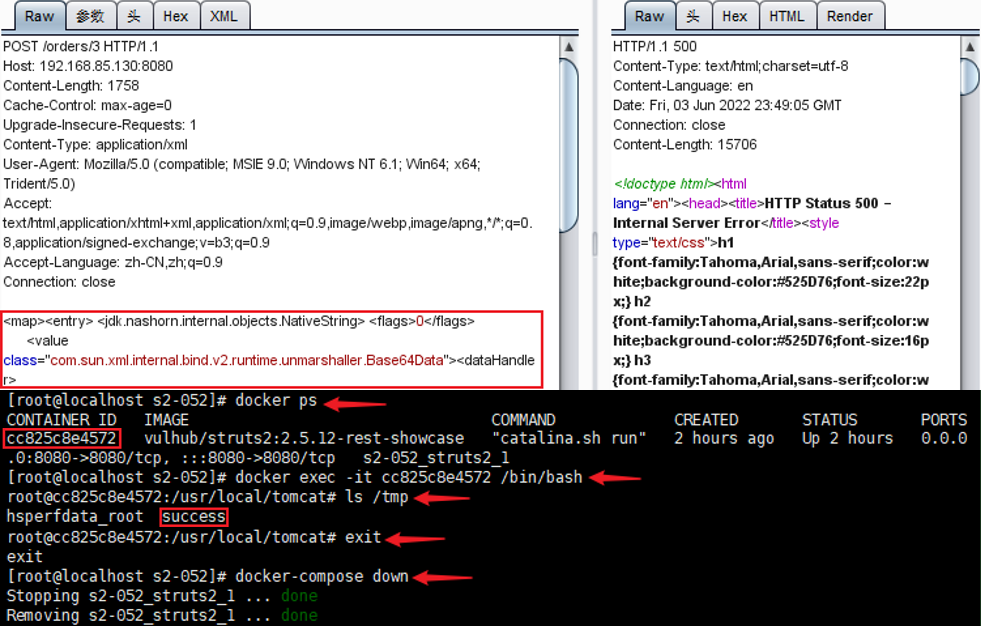981x626 pixels.
Task: Click "HTTP Status 500" title text
Action: (x=822, y=203)
